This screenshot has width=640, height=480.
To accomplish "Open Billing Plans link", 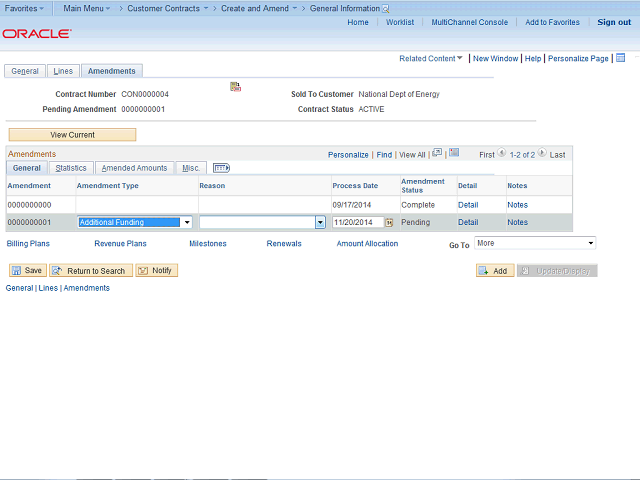I will (28, 244).
